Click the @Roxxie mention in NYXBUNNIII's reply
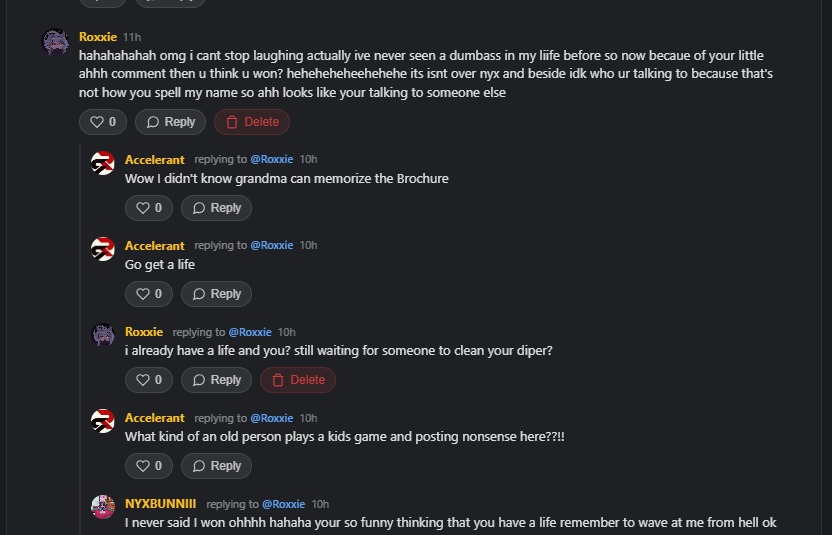832x535 pixels. coord(283,504)
